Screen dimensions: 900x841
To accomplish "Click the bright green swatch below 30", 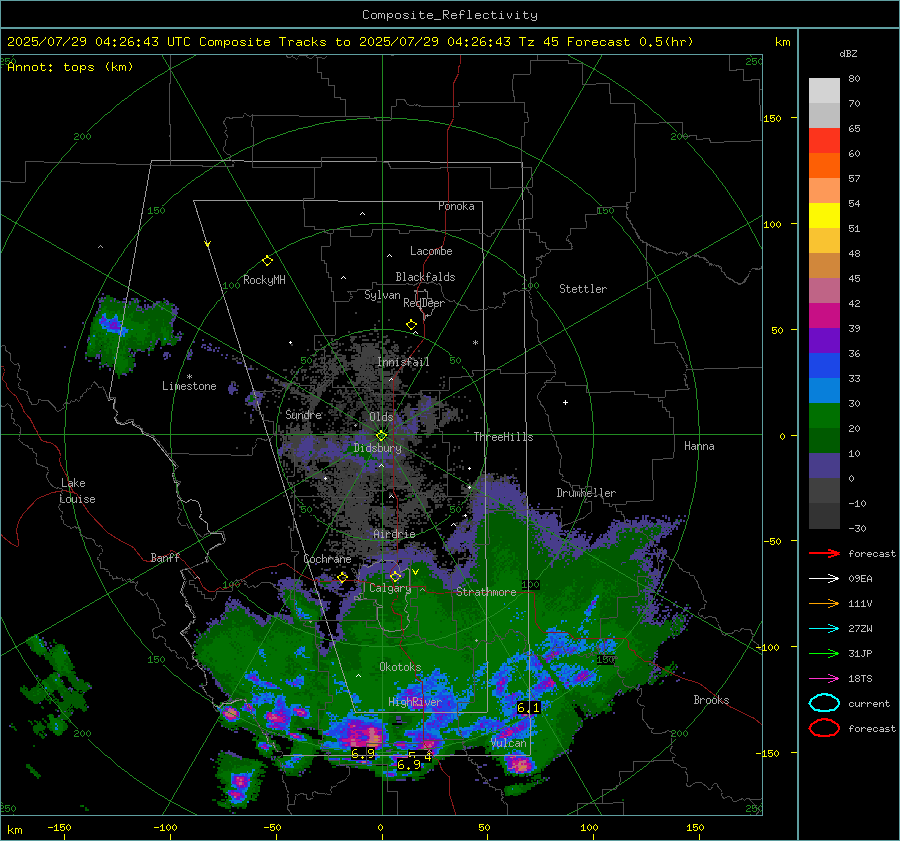I will click(x=824, y=416).
